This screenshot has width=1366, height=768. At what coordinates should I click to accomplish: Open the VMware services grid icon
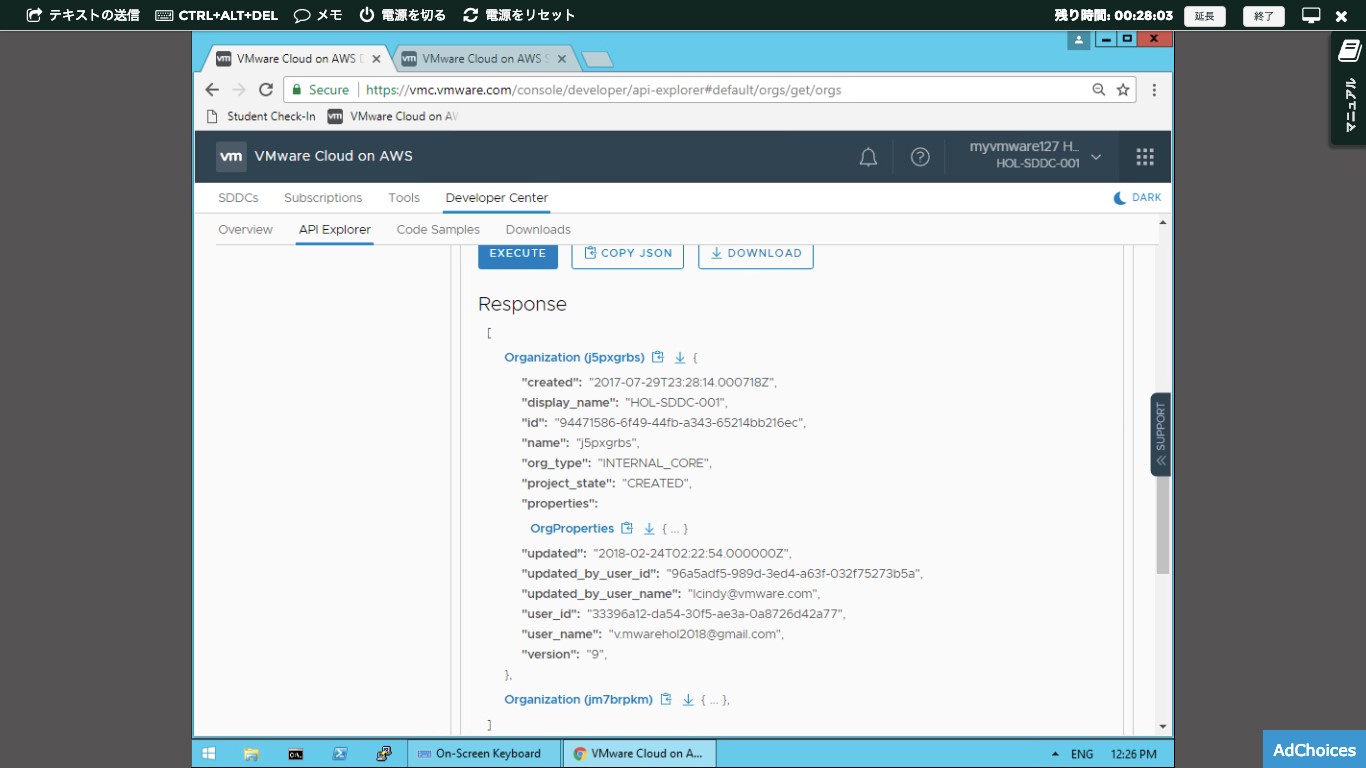point(1145,157)
